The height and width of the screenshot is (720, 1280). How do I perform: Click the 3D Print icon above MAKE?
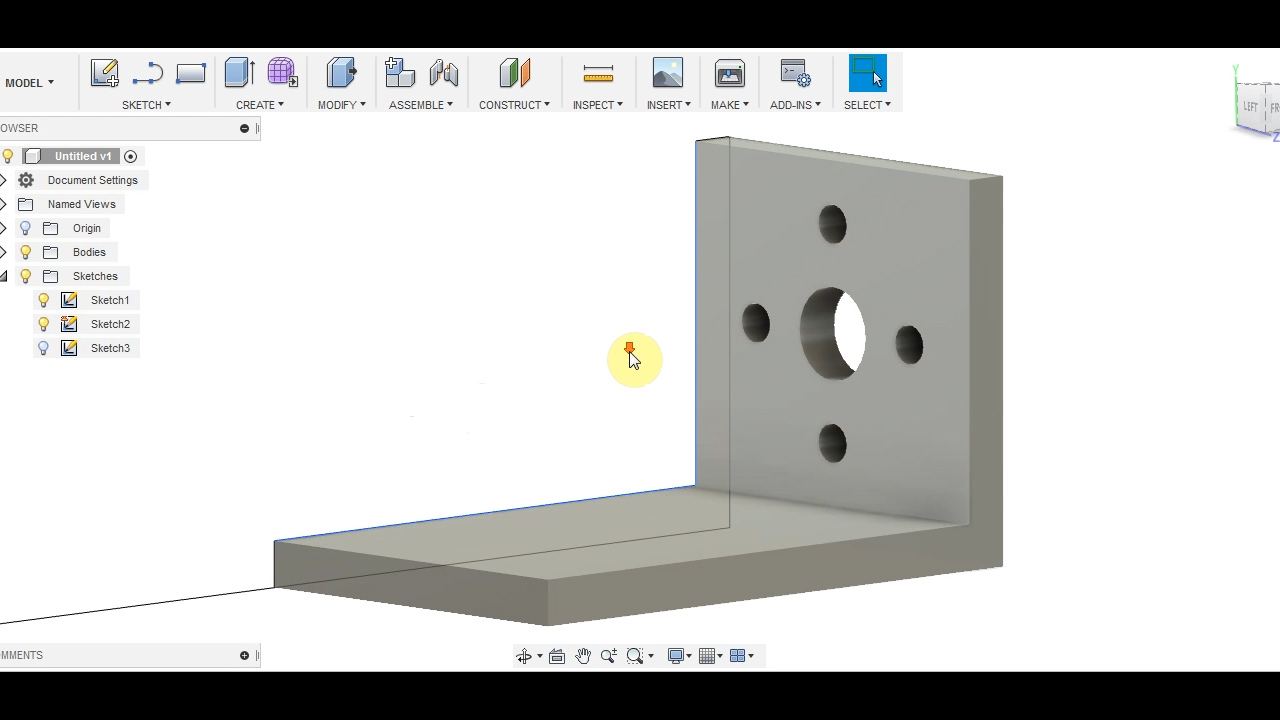tap(730, 73)
